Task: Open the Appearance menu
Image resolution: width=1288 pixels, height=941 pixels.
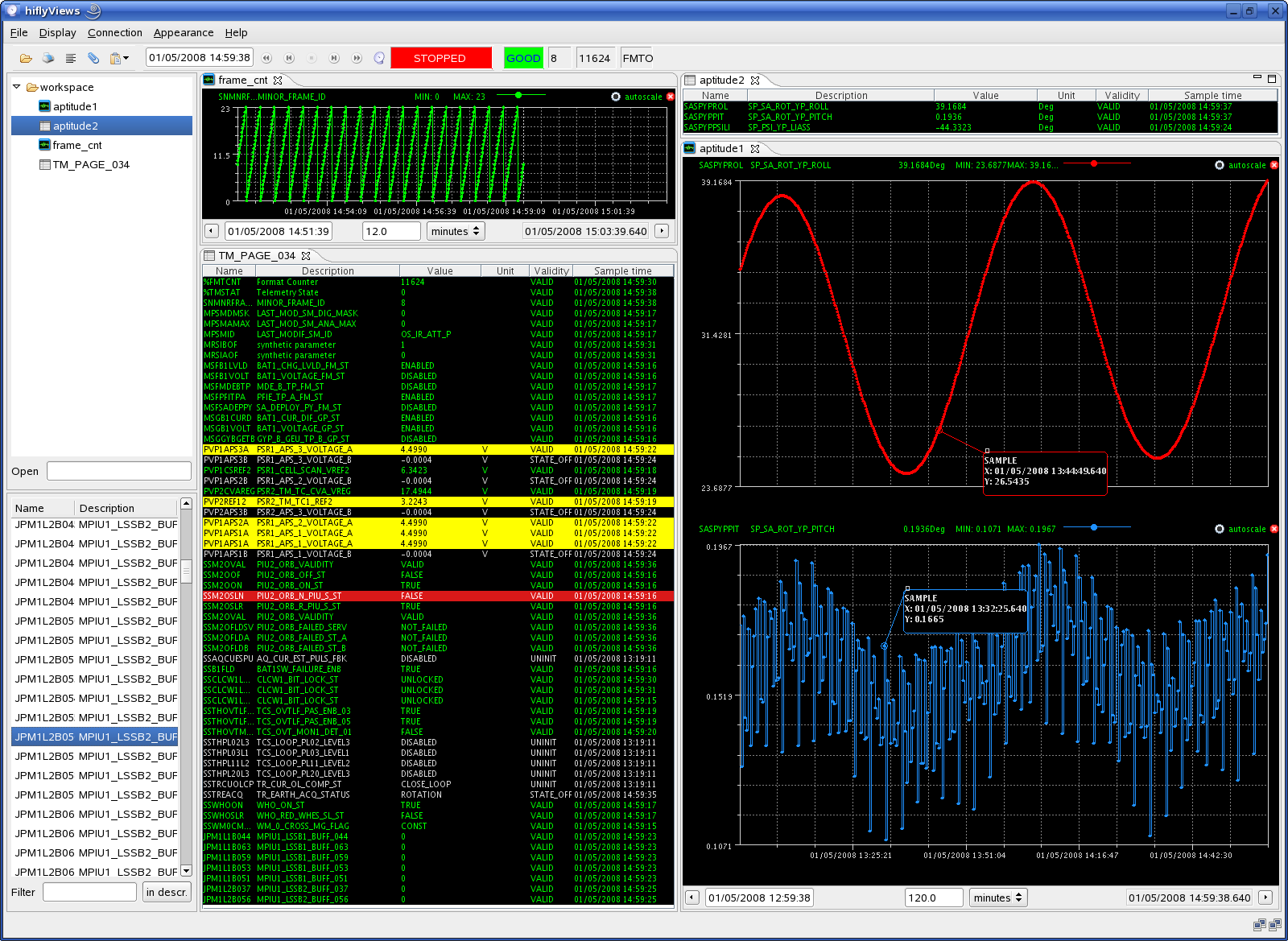Action: 184,32
